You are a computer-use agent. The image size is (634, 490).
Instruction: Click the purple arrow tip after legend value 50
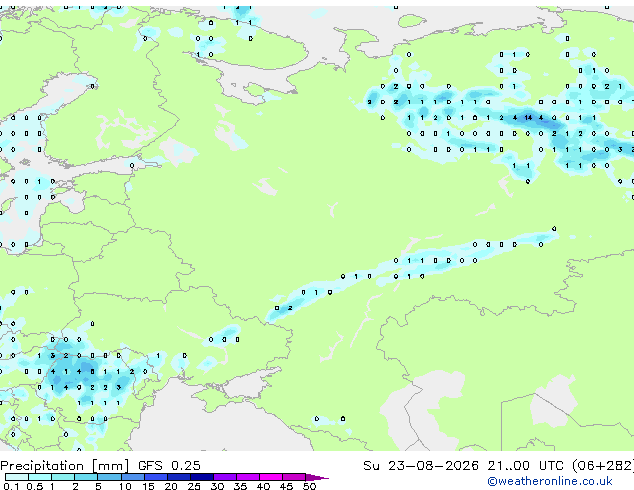click(317, 477)
